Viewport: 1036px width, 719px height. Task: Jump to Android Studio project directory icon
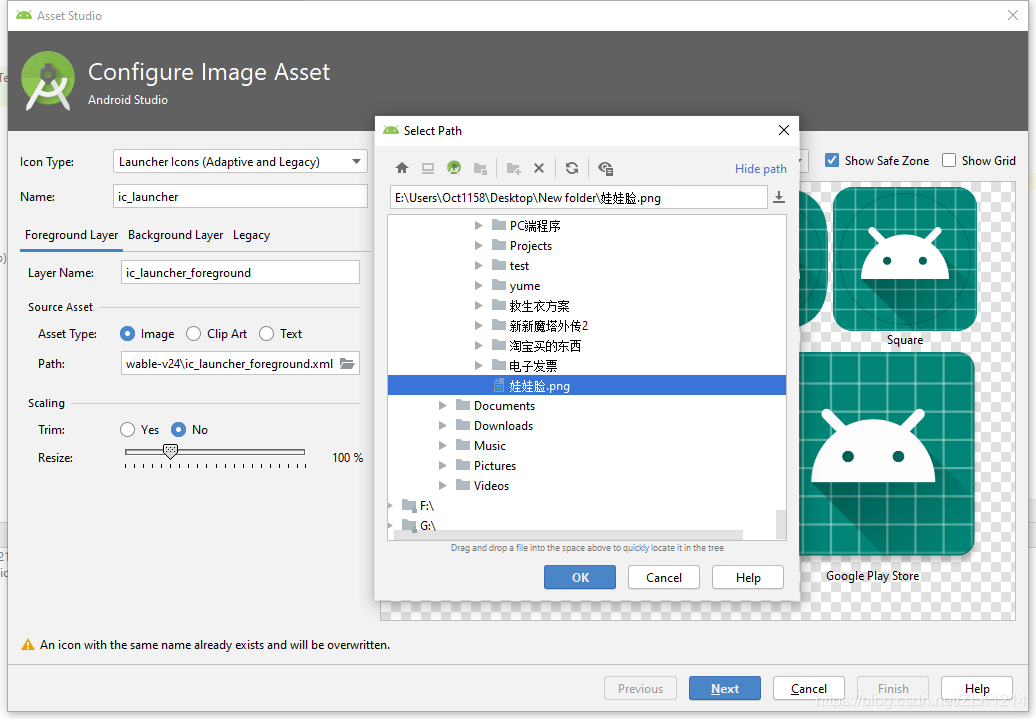point(454,168)
